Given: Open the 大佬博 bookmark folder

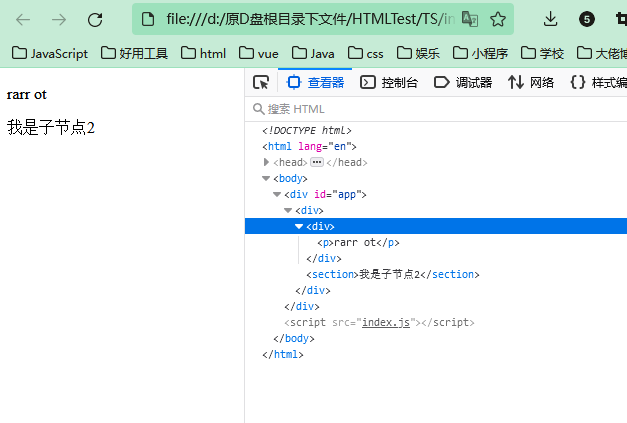Looking at the screenshot, I should click(601, 53).
